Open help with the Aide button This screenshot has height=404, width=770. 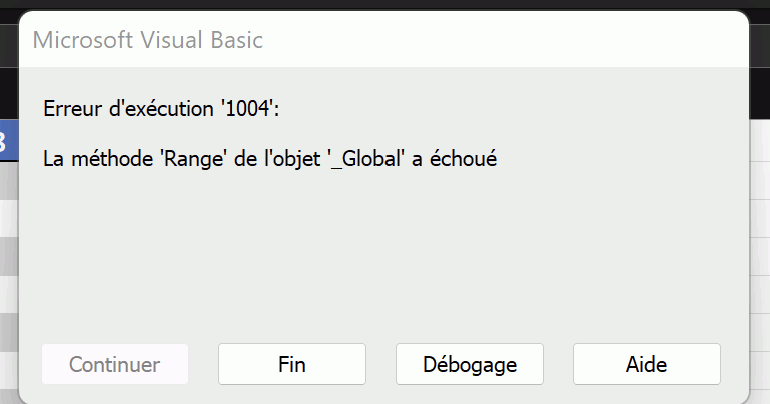point(647,364)
